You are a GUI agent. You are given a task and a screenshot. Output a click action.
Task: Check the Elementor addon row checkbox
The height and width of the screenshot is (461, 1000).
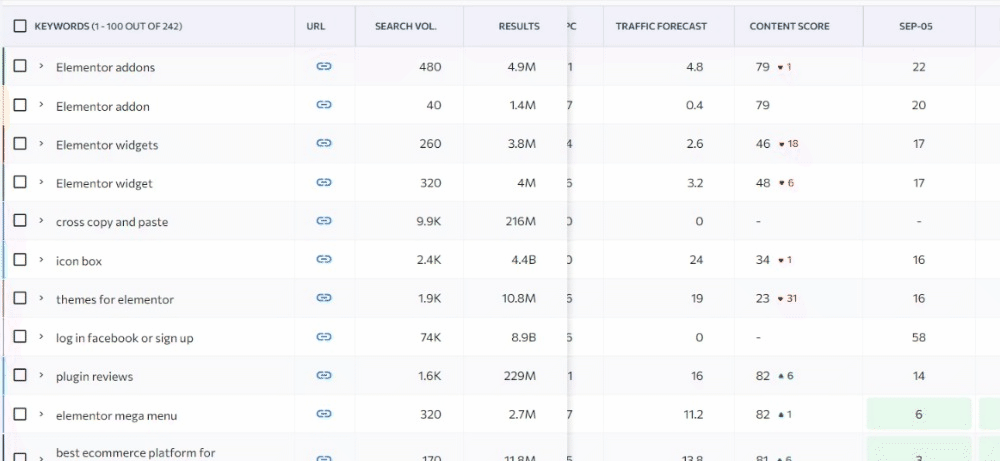pos(20,105)
